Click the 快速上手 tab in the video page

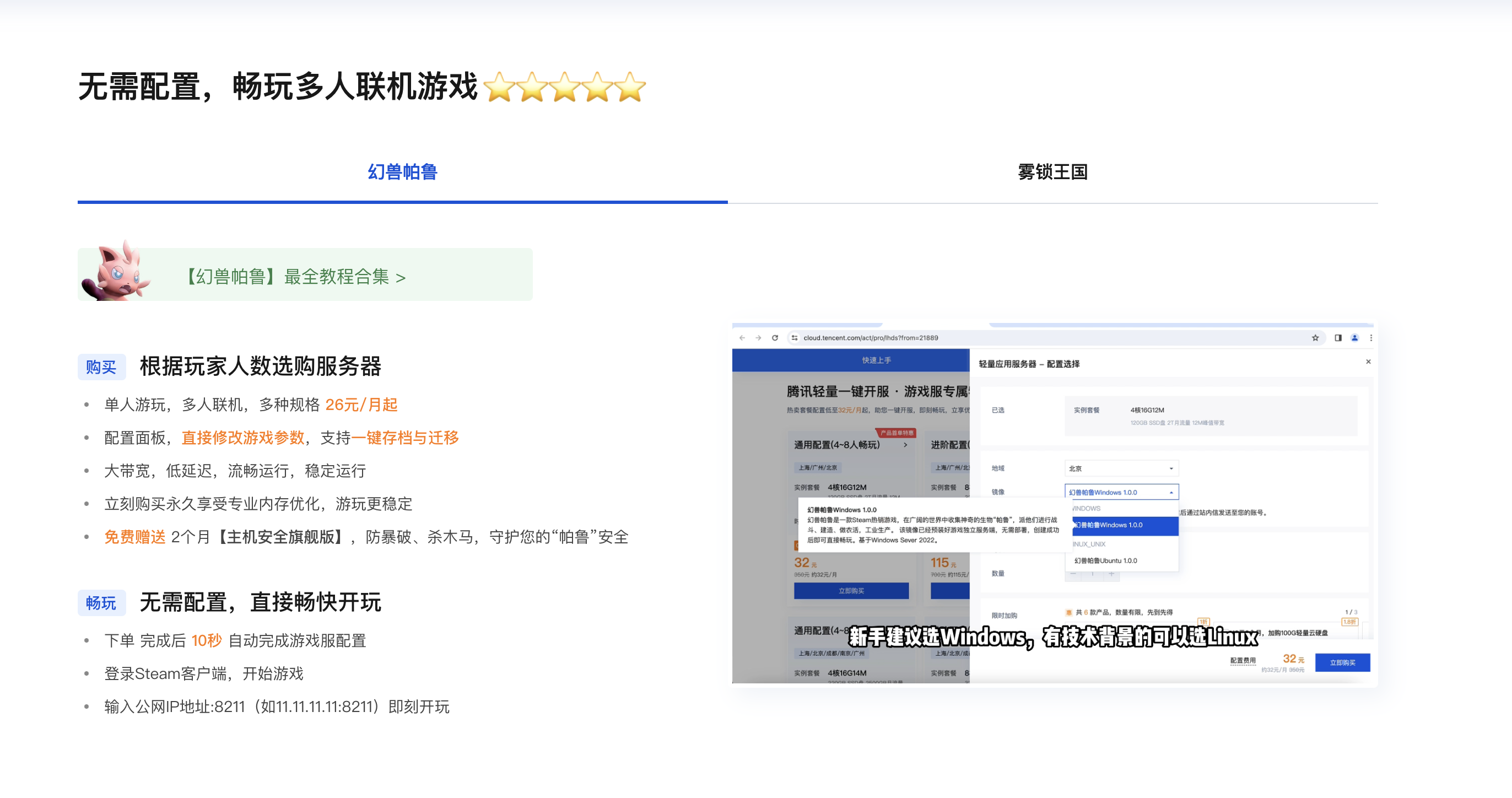pos(876,360)
